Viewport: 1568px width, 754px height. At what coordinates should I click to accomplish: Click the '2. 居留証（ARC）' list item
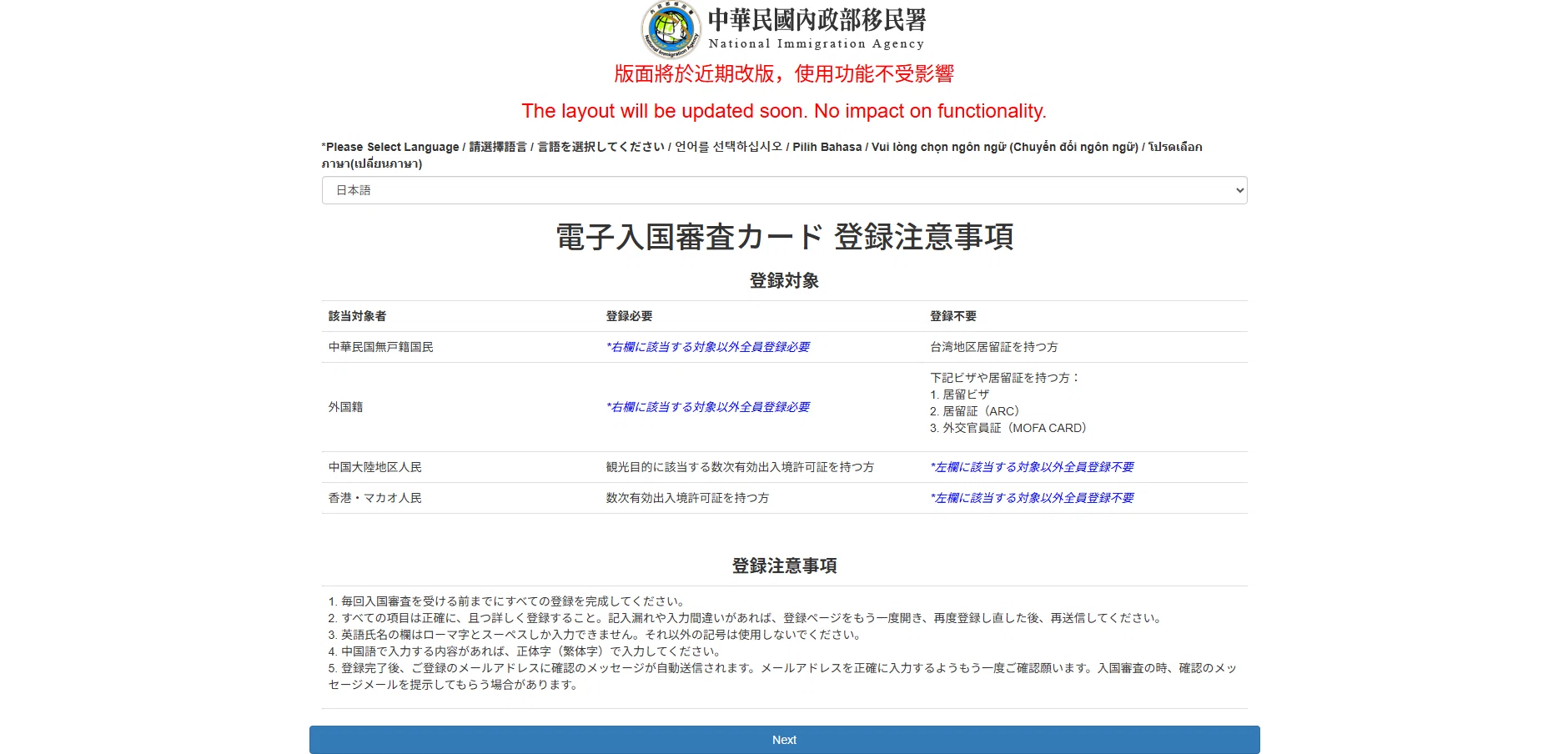click(x=975, y=411)
